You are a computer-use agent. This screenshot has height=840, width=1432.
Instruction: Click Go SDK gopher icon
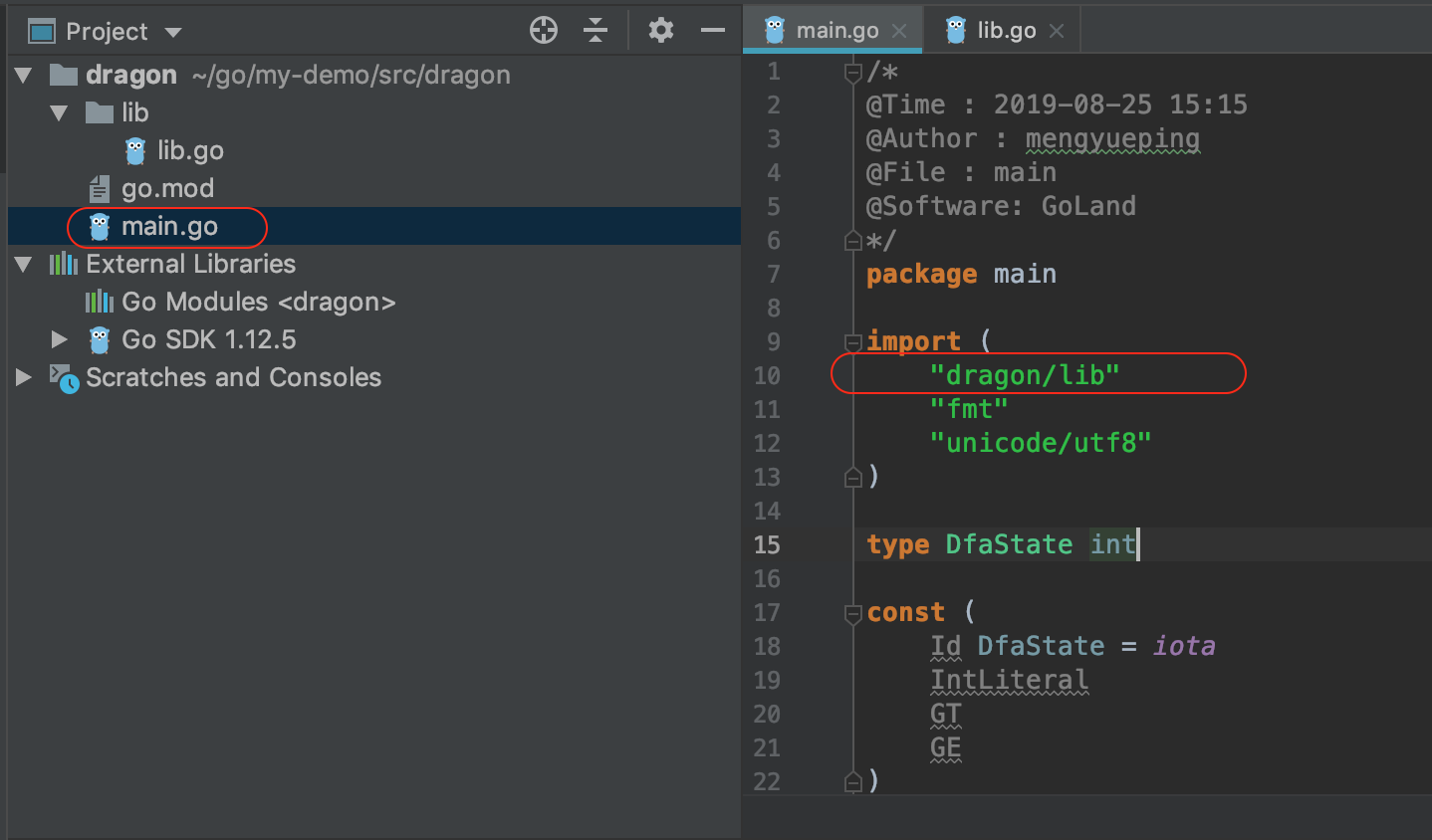pyautogui.click(x=100, y=339)
